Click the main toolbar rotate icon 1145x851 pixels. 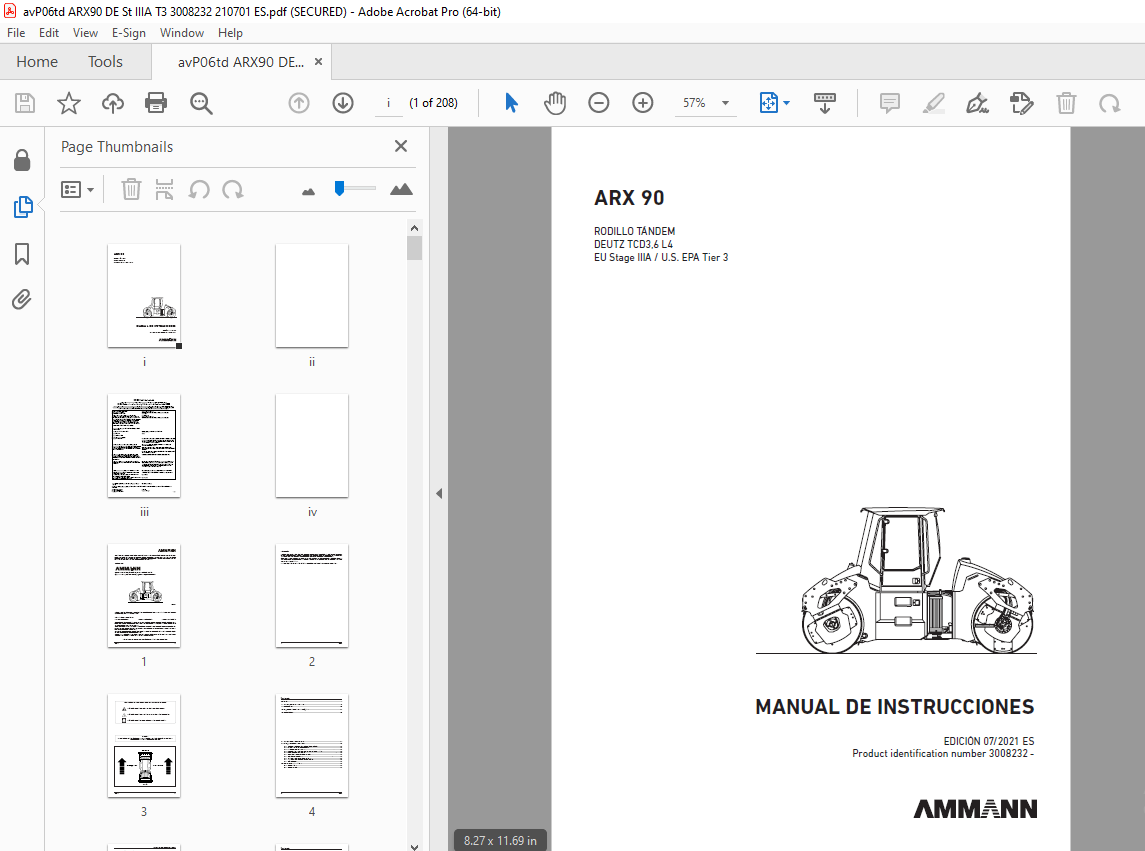[1110, 103]
